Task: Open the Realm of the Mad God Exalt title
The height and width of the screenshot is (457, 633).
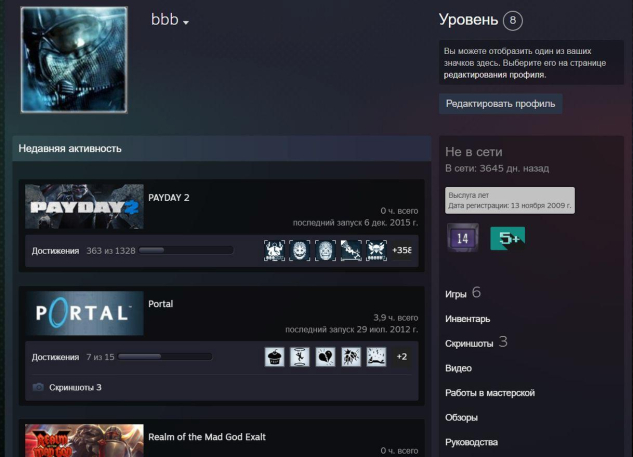Action: [207, 437]
